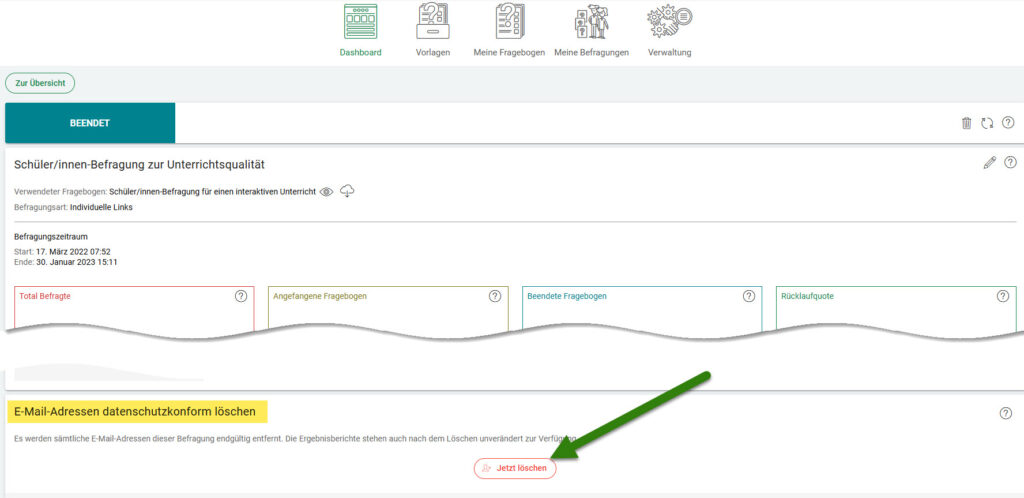Image resolution: width=1024 pixels, height=498 pixels.
Task: Open help for Total Befragte card
Action: (241, 296)
